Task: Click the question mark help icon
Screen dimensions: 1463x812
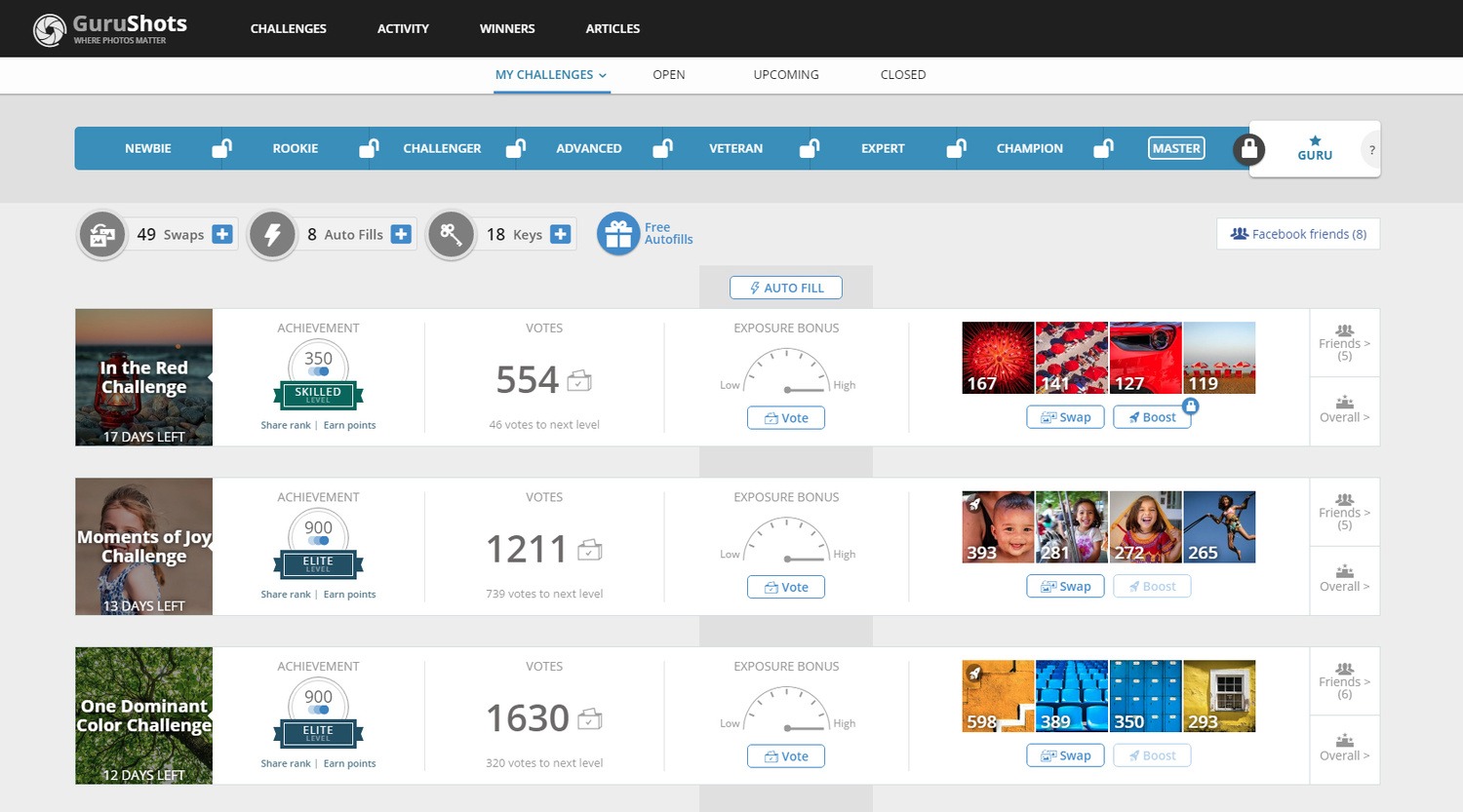Action: pyautogui.click(x=1372, y=150)
